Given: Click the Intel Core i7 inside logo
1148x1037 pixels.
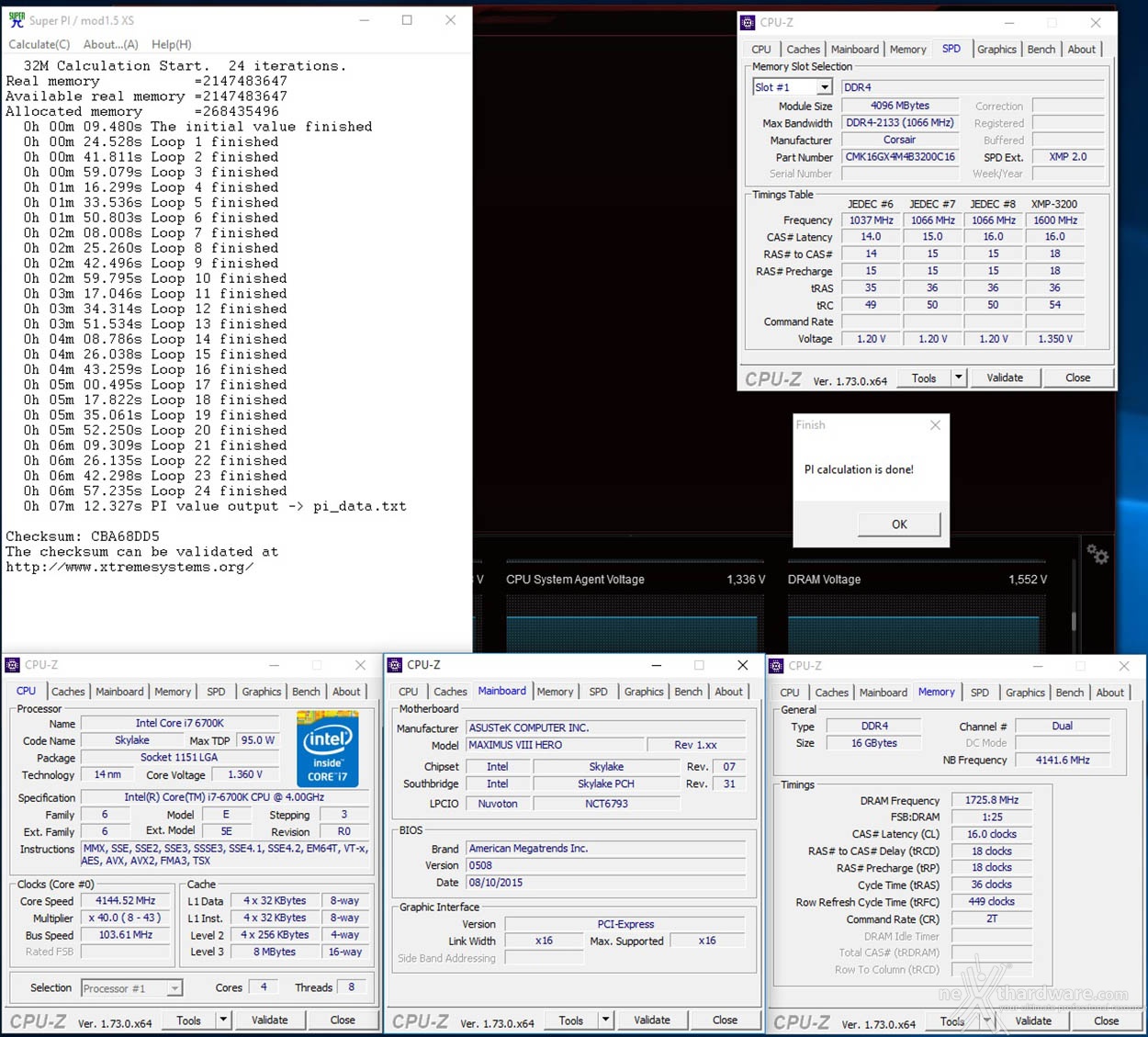Looking at the screenshot, I should pos(328,749).
